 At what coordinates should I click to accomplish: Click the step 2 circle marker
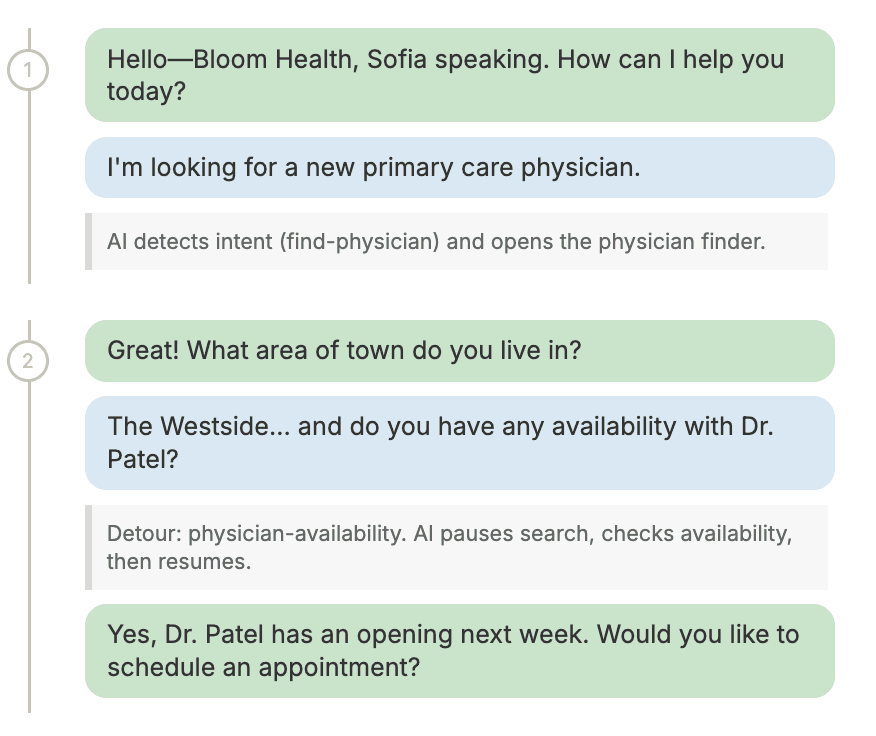click(28, 361)
